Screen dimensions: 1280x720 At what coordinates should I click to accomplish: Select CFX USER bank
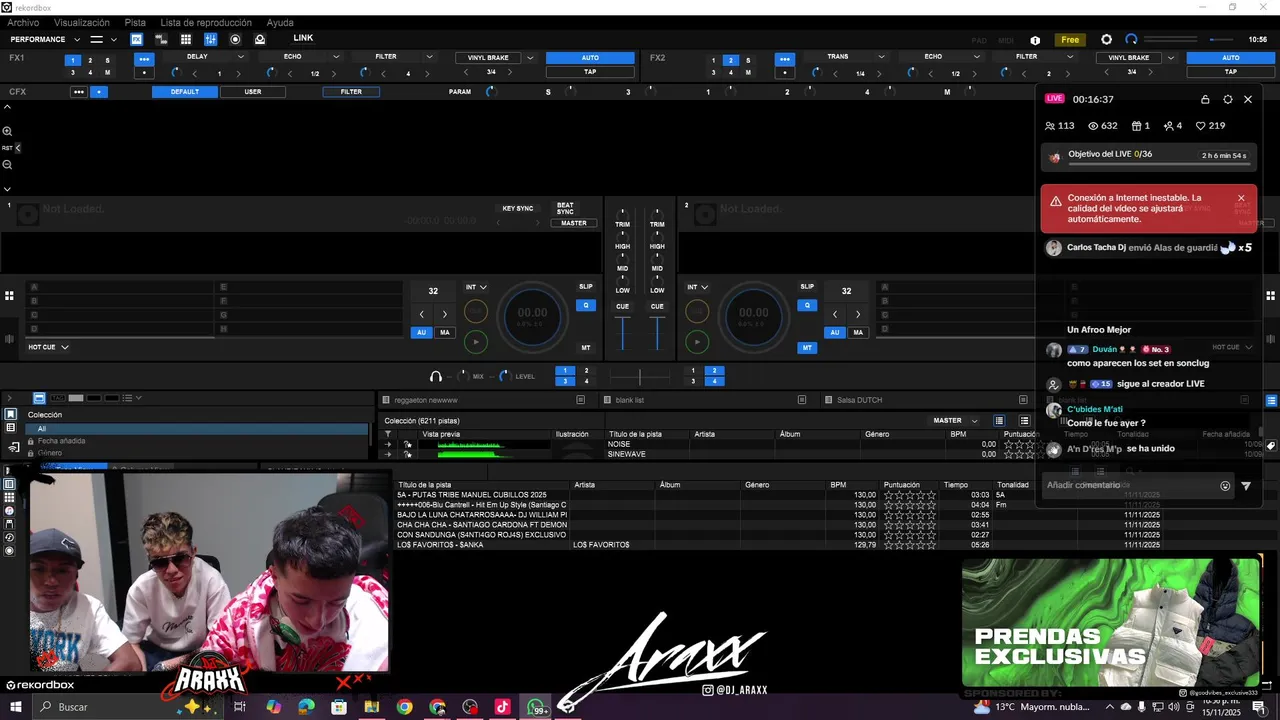click(x=253, y=92)
